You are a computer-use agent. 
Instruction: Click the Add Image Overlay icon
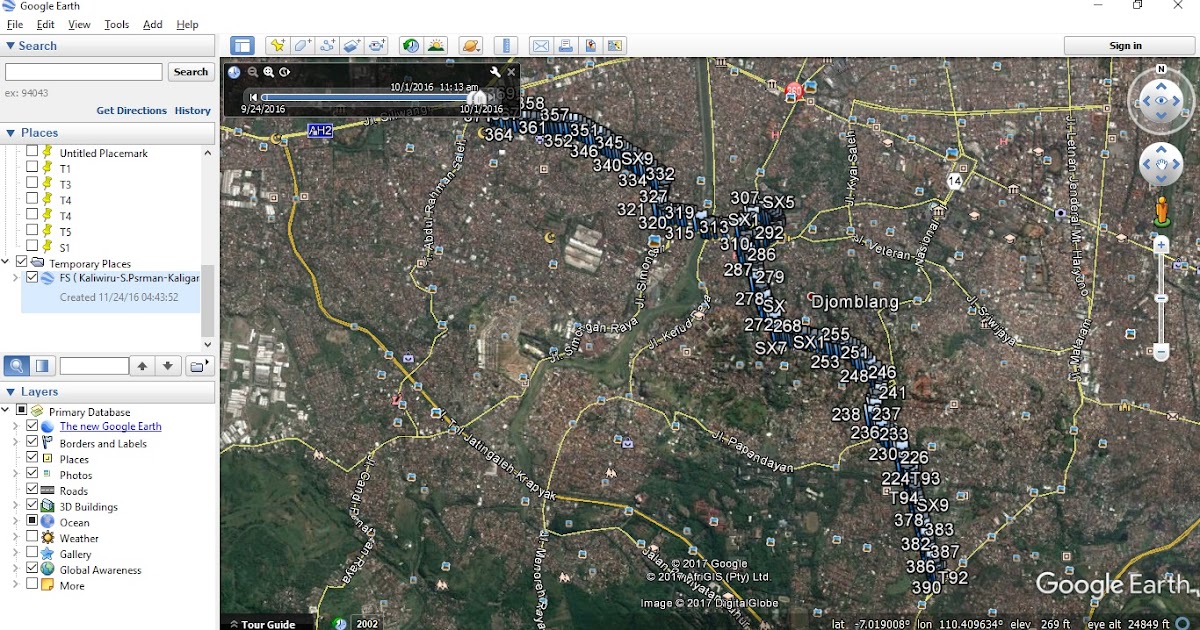tap(352, 46)
